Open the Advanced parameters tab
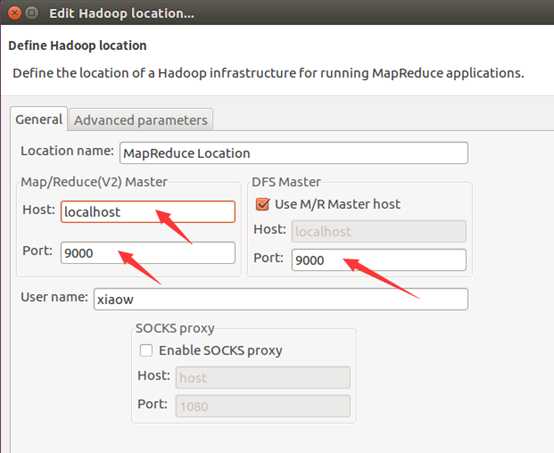This screenshot has width=554, height=453. (x=141, y=120)
